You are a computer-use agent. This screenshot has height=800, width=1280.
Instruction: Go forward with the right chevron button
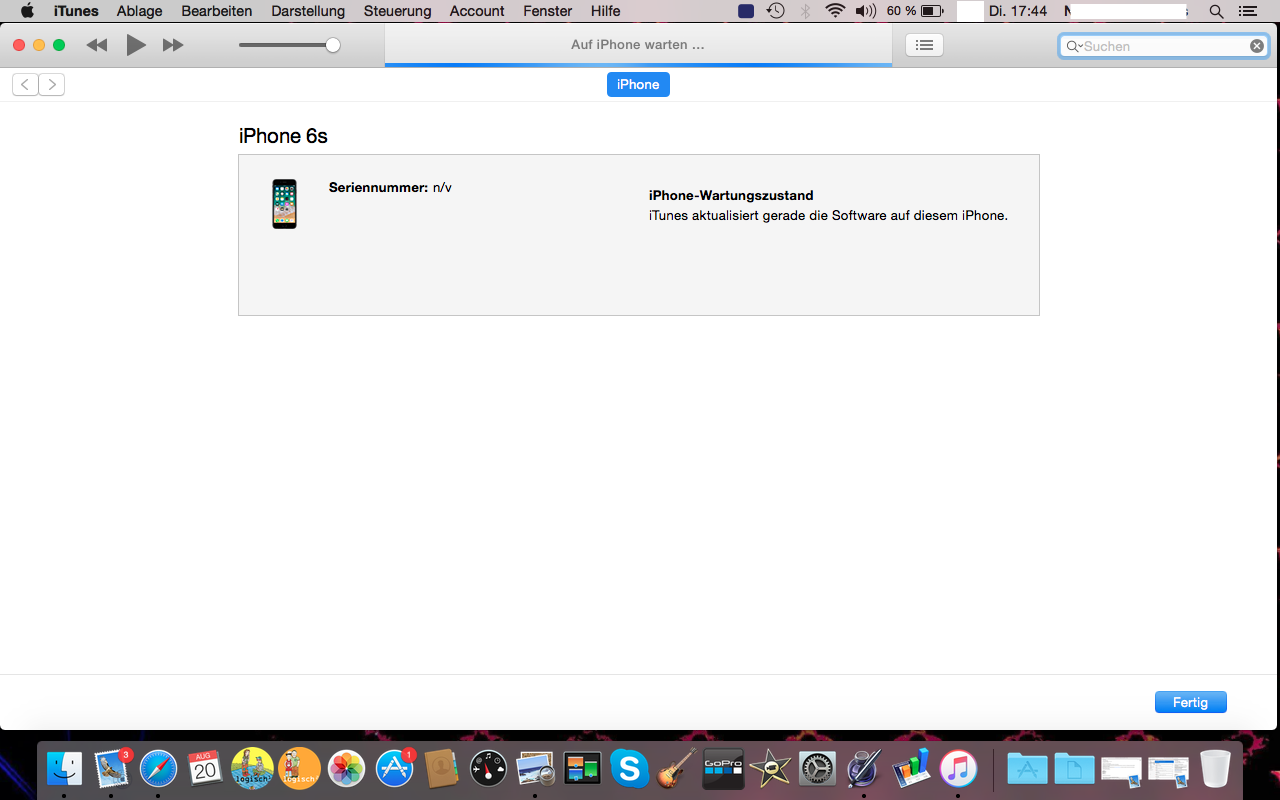52,84
